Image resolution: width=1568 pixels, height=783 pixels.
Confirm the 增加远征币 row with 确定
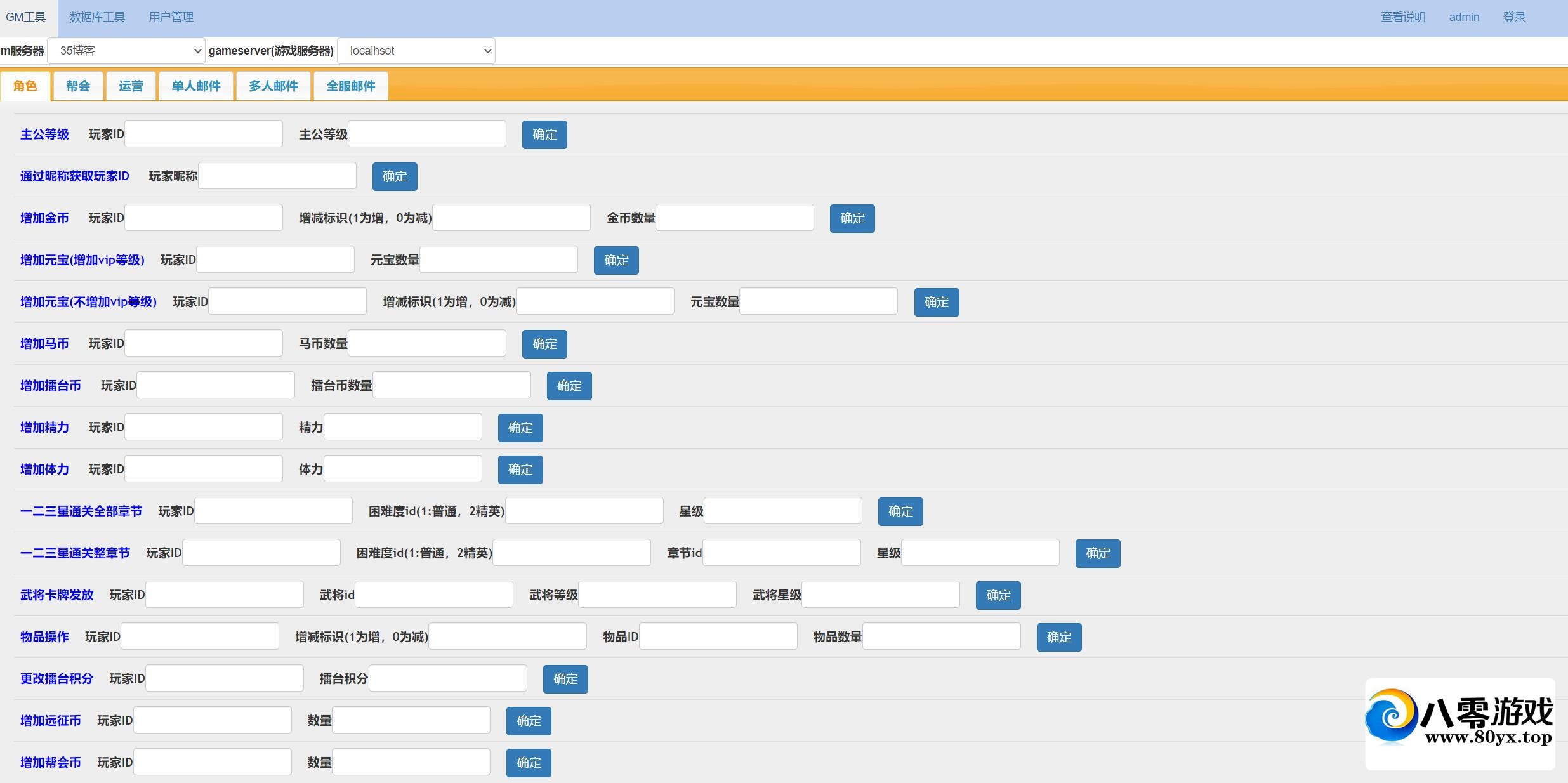coord(529,721)
